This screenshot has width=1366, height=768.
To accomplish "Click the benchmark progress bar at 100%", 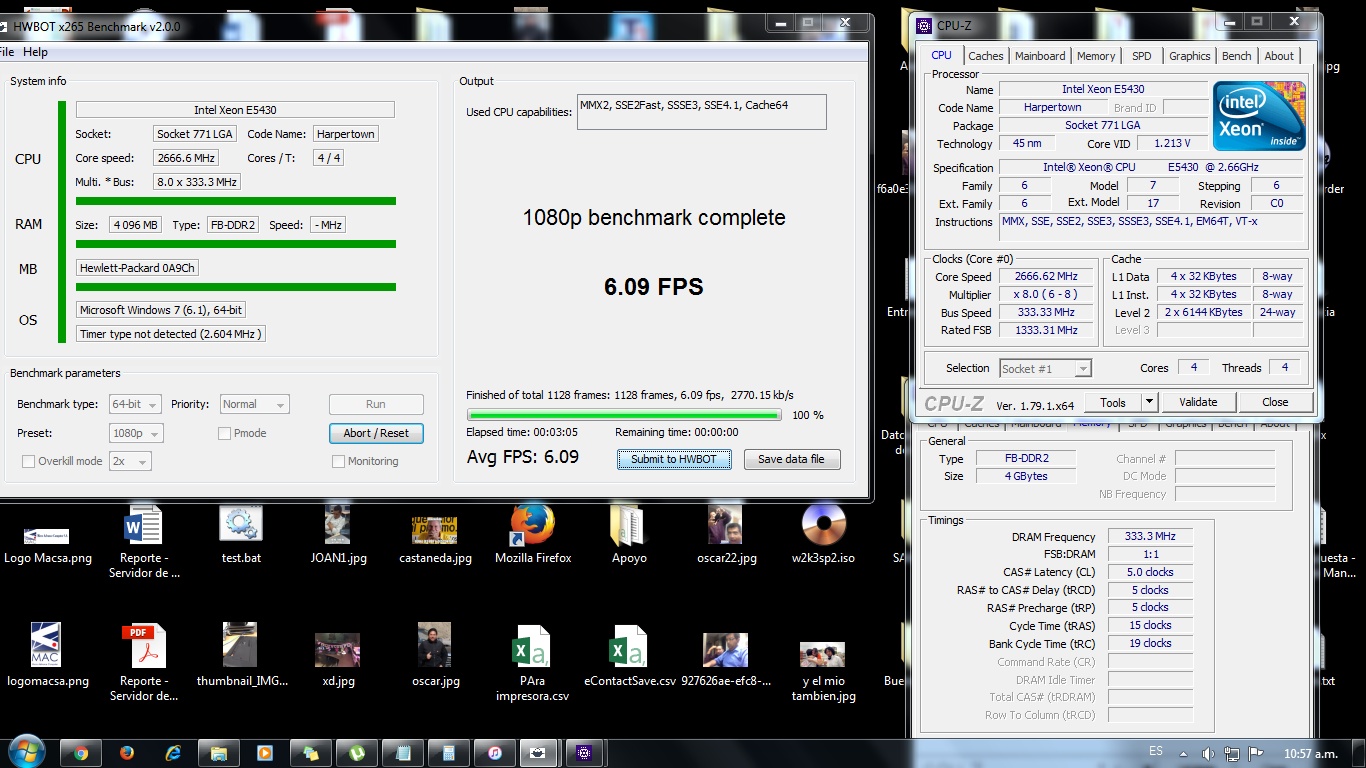I will pyautogui.click(x=625, y=415).
